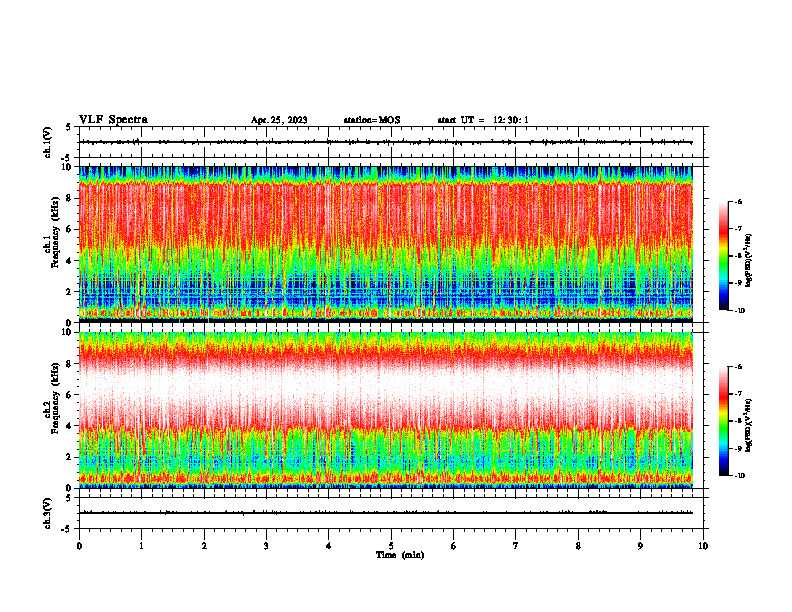This screenshot has height=612, width=792.
Task: Click the ch.1 voltage waveform trace
Action: click(x=386, y=142)
